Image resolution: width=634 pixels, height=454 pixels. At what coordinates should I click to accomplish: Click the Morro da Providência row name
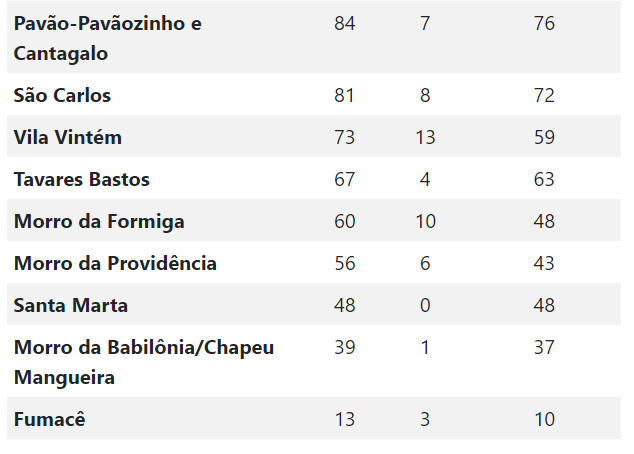click(115, 263)
